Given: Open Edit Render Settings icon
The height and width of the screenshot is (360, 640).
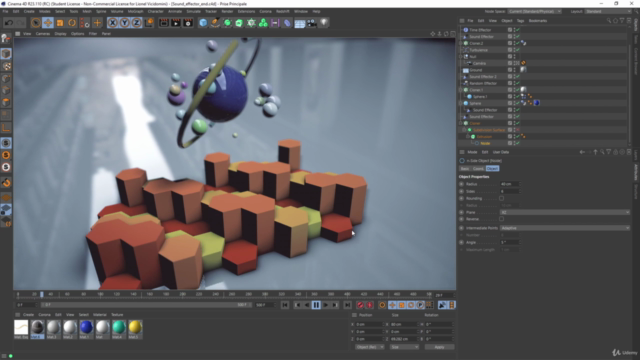Looking at the screenshot, I should [188, 23].
